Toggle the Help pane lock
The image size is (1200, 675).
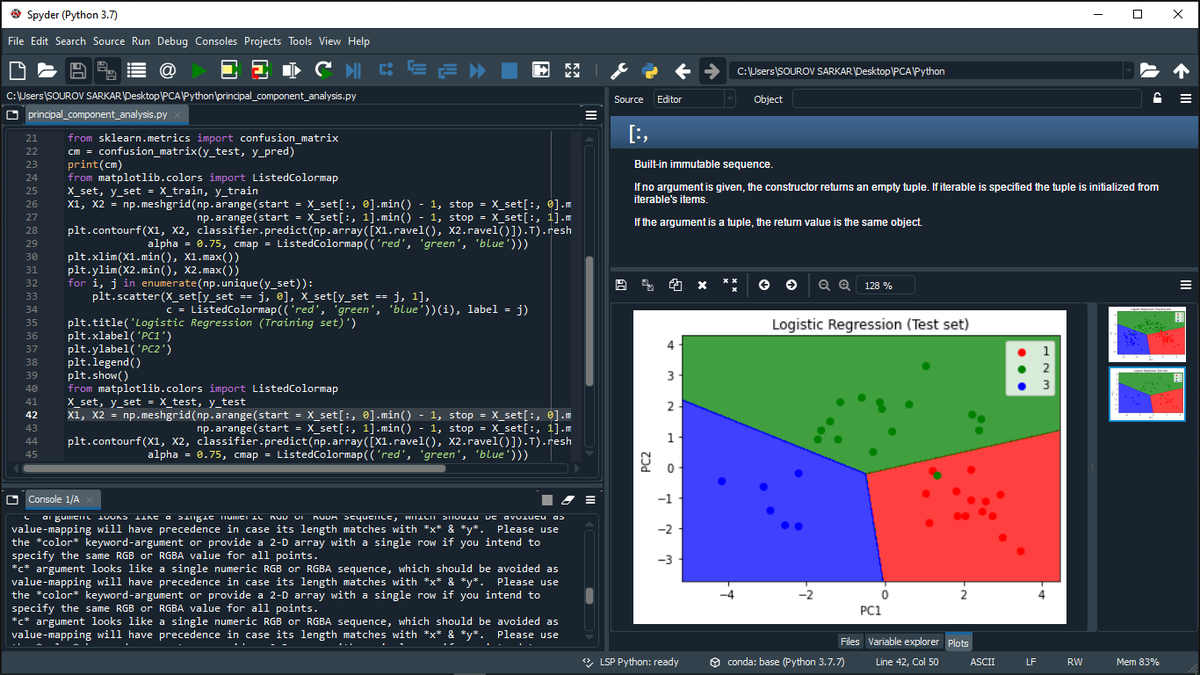pyautogui.click(x=1158, y=99)
